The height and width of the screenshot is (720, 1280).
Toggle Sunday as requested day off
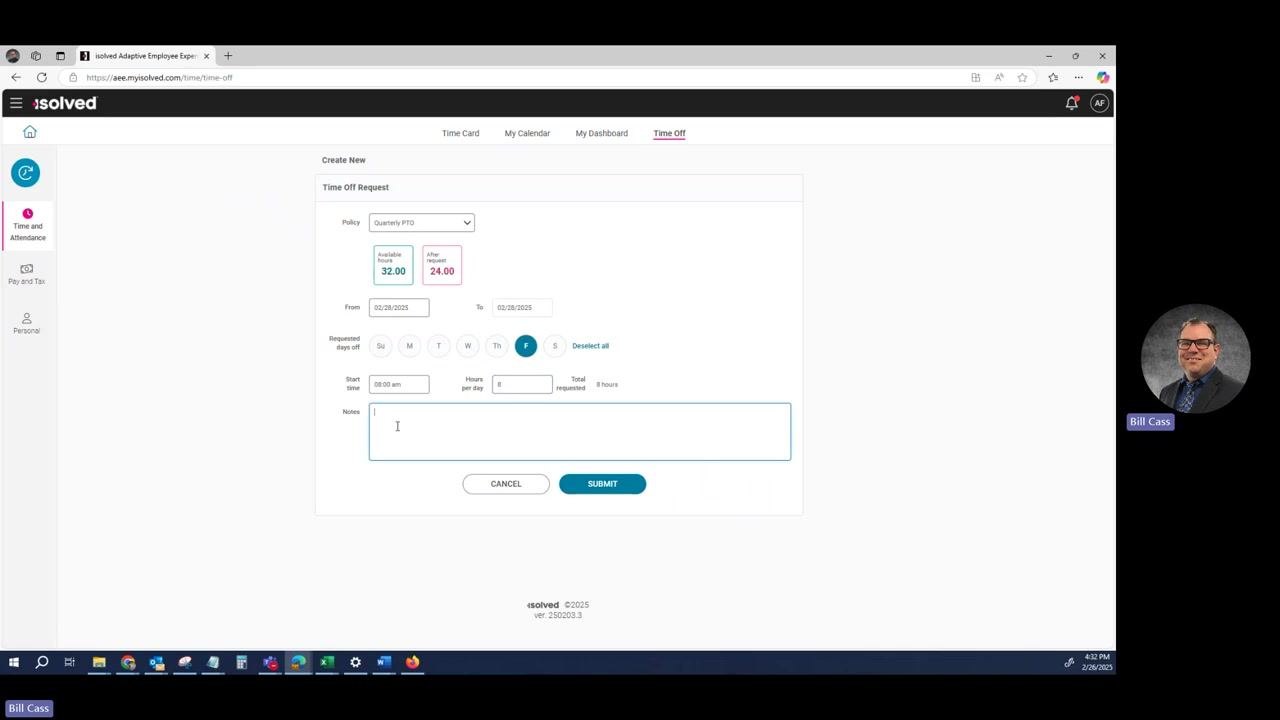[x=380, y=346]
